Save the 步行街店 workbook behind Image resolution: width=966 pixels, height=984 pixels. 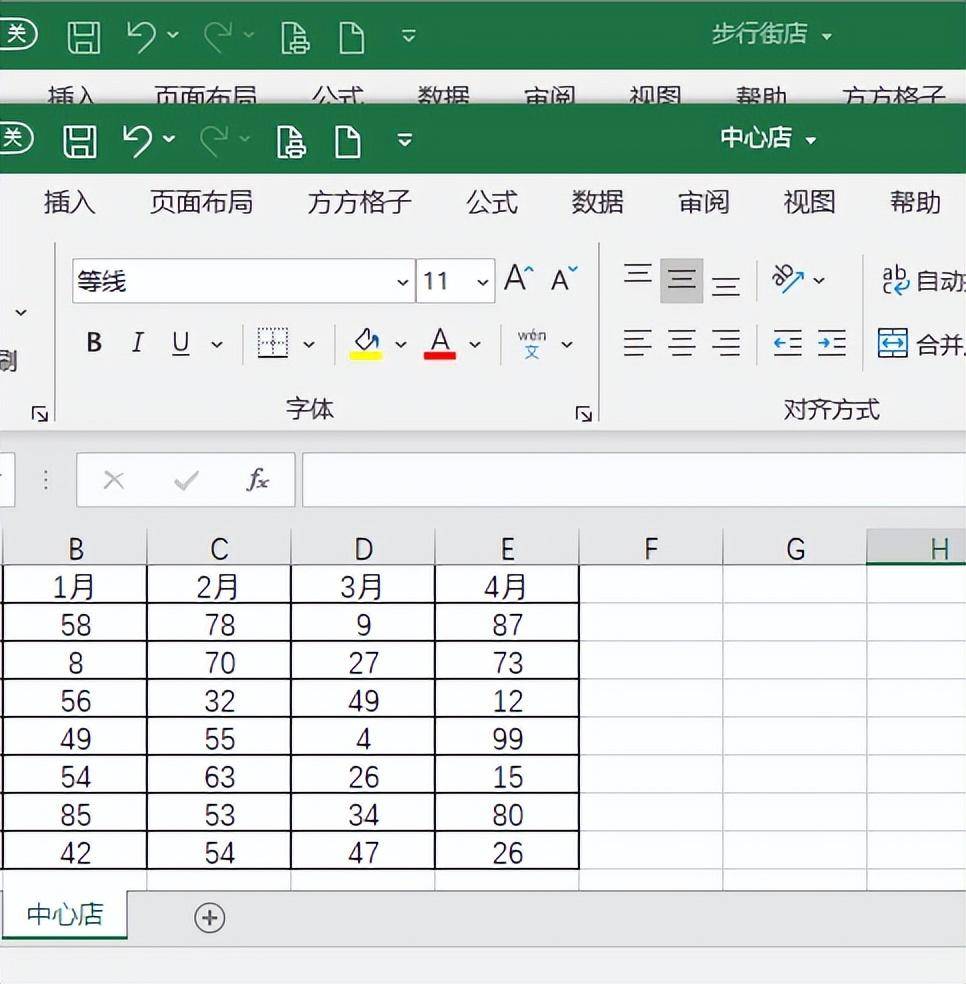tap(84, 37)
